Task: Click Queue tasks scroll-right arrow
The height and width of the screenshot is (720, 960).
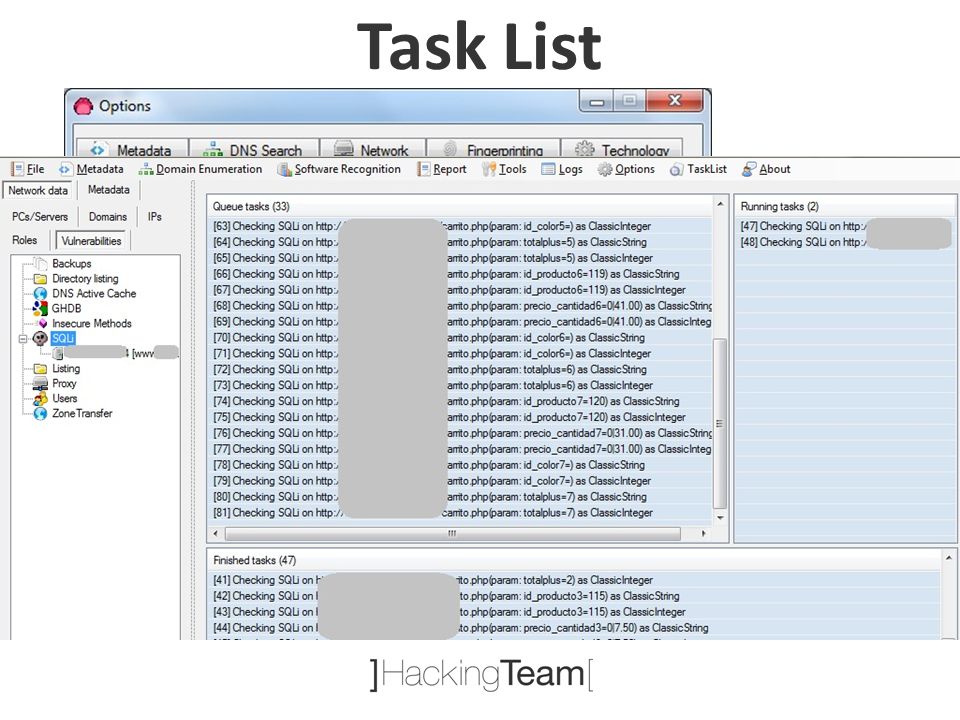Action: 703,534
